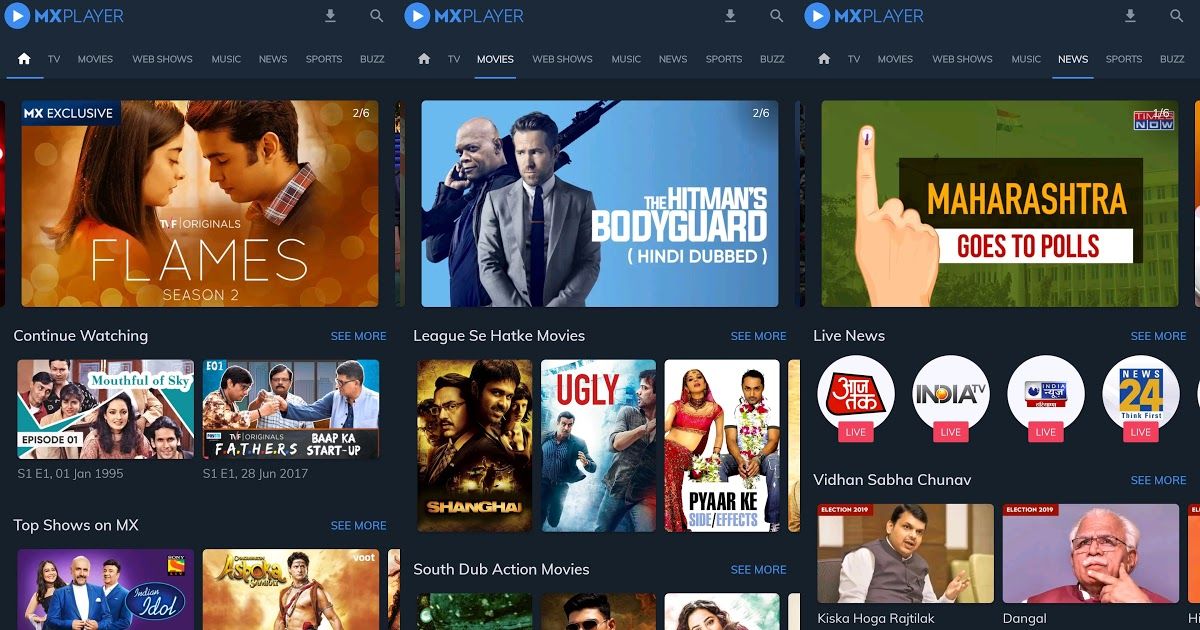Go to home icon in middle panel
This screenshot has height=630, width=1200.
pyautogui.click(x=424, y=59)
